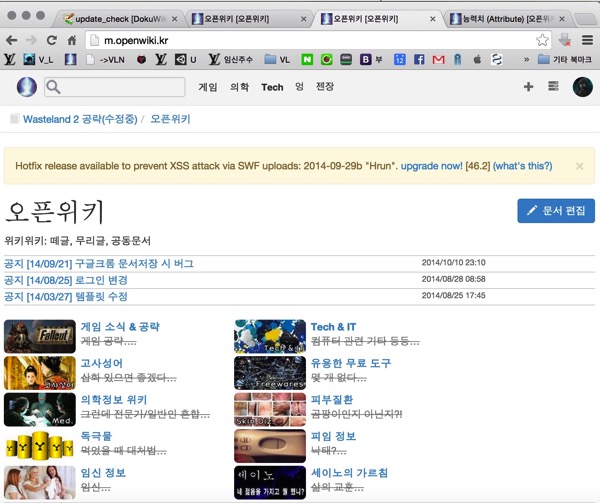Click the plus icon to add a page
Viewport: 600px width, 503px height.
click(x=528, y=86)
